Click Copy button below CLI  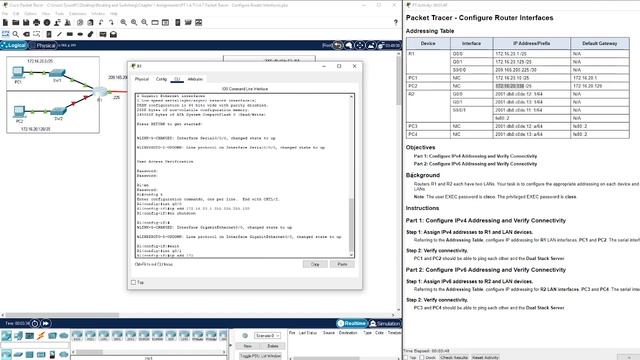pyautogui.click(x=315, y=264)
